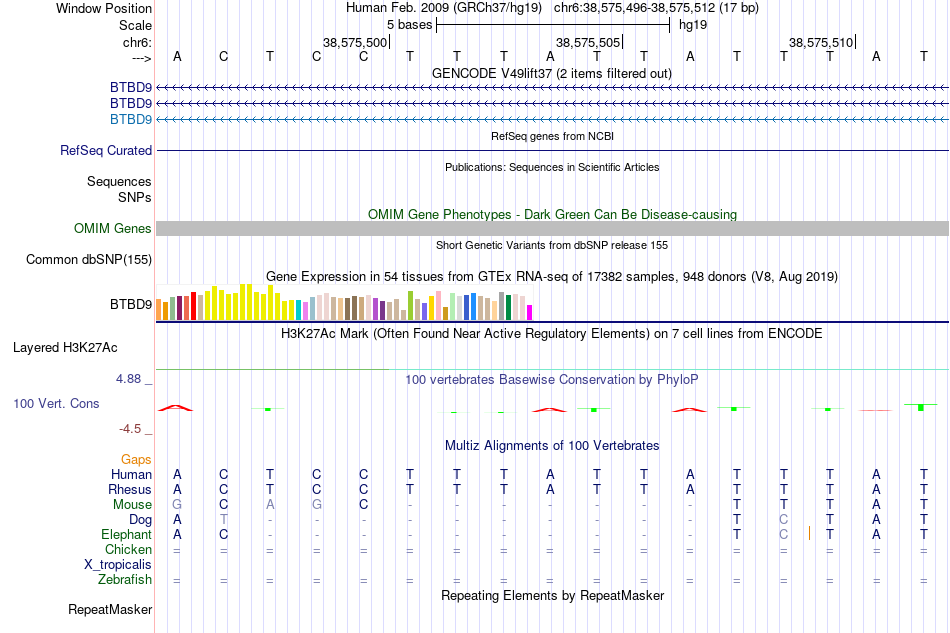The width and height of the screenshot is (950, 633).
Task: Click the ---> strand direction arrow label
Action: pos(142,58)
